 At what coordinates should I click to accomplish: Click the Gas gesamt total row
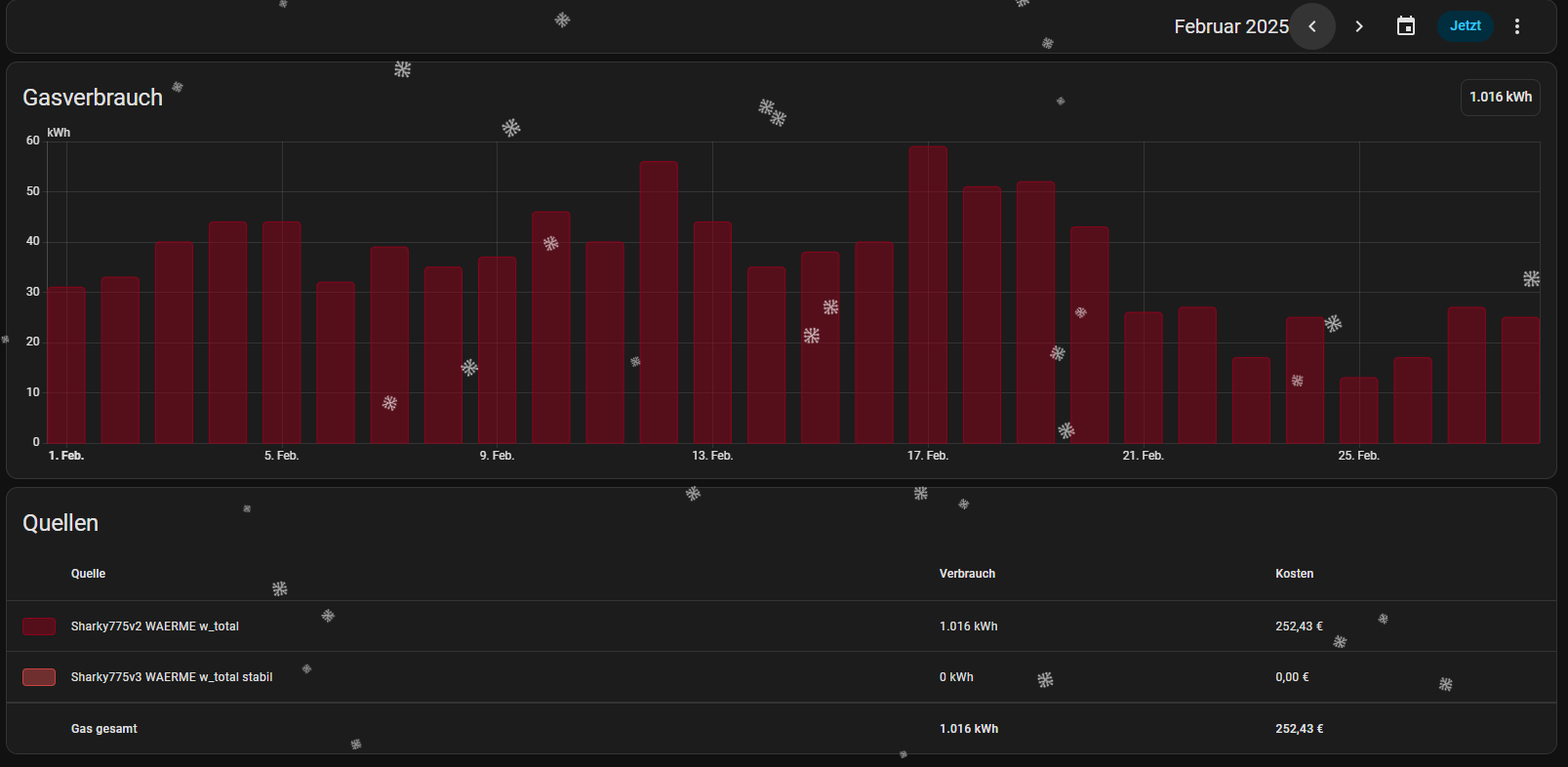[x=104, y=729]
